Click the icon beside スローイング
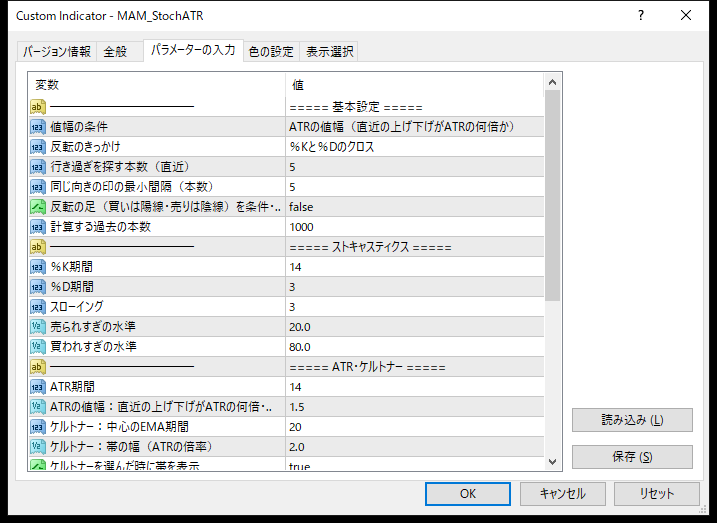717x523 pixels. coord(38,307)
